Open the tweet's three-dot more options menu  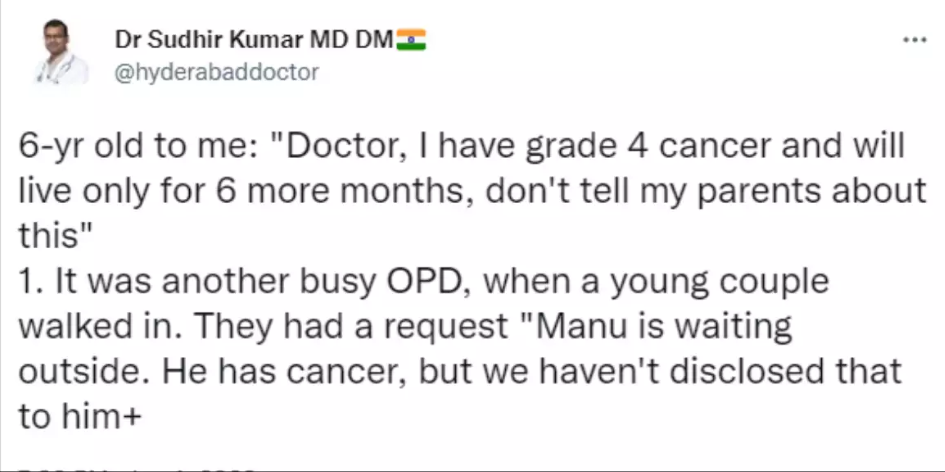point(914,40)
